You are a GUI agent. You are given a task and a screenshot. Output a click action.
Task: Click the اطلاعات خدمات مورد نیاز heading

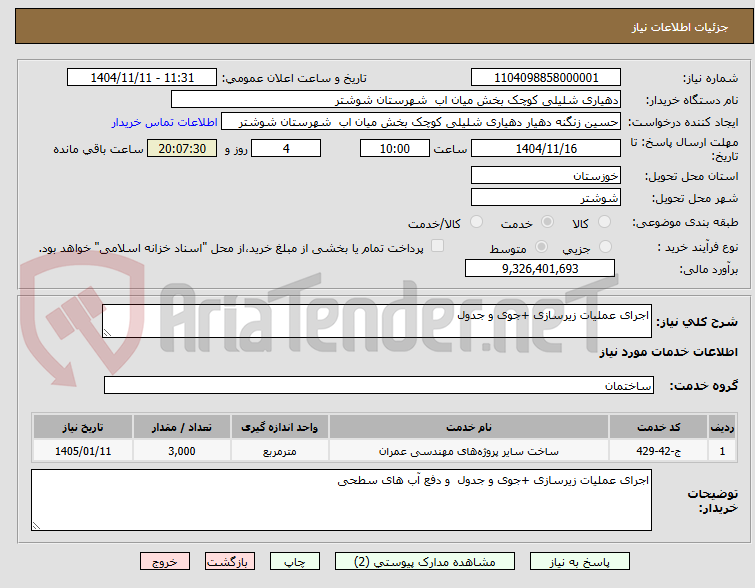pos(668,352)
